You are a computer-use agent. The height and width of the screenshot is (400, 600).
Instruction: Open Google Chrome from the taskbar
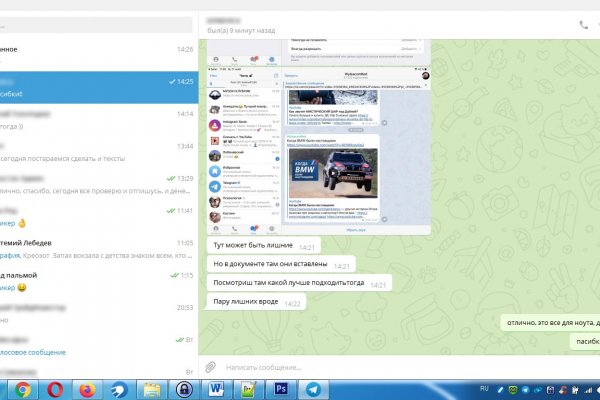[x=23, y=389]
